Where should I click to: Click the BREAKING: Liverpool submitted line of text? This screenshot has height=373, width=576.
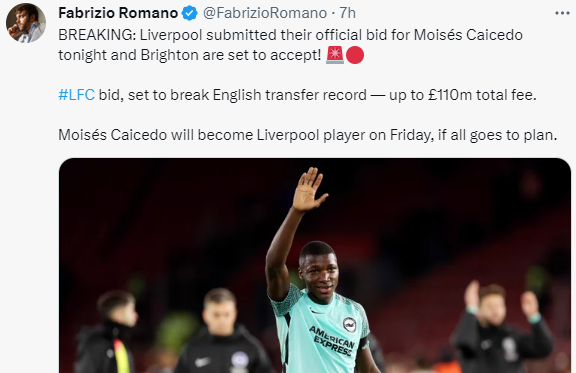pos(290,35)
